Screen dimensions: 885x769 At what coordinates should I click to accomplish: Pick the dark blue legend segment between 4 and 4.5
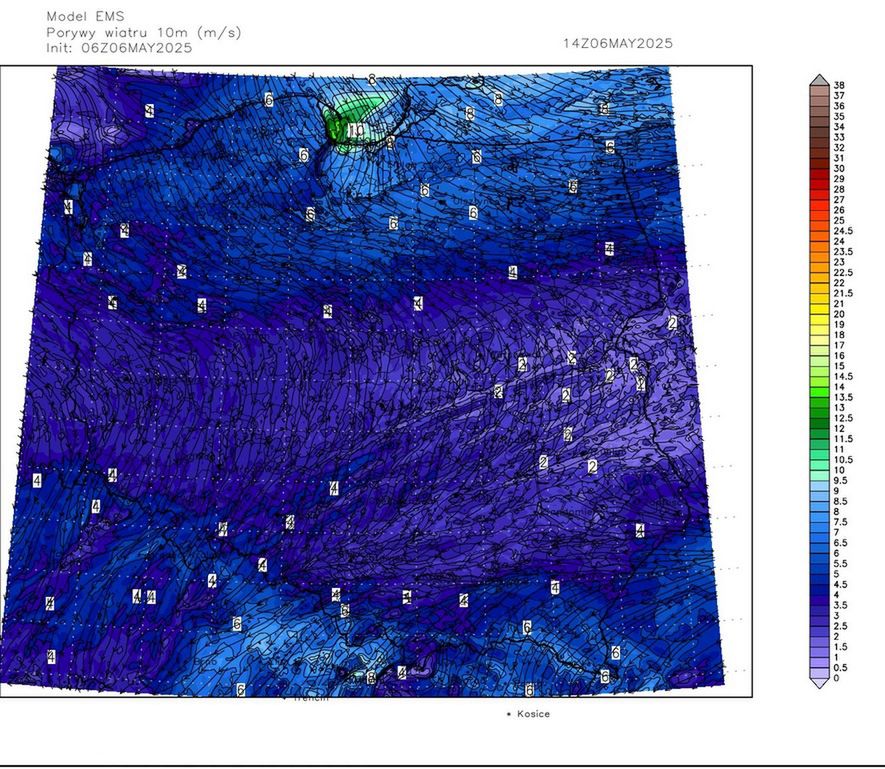click(x=819, y=590)
